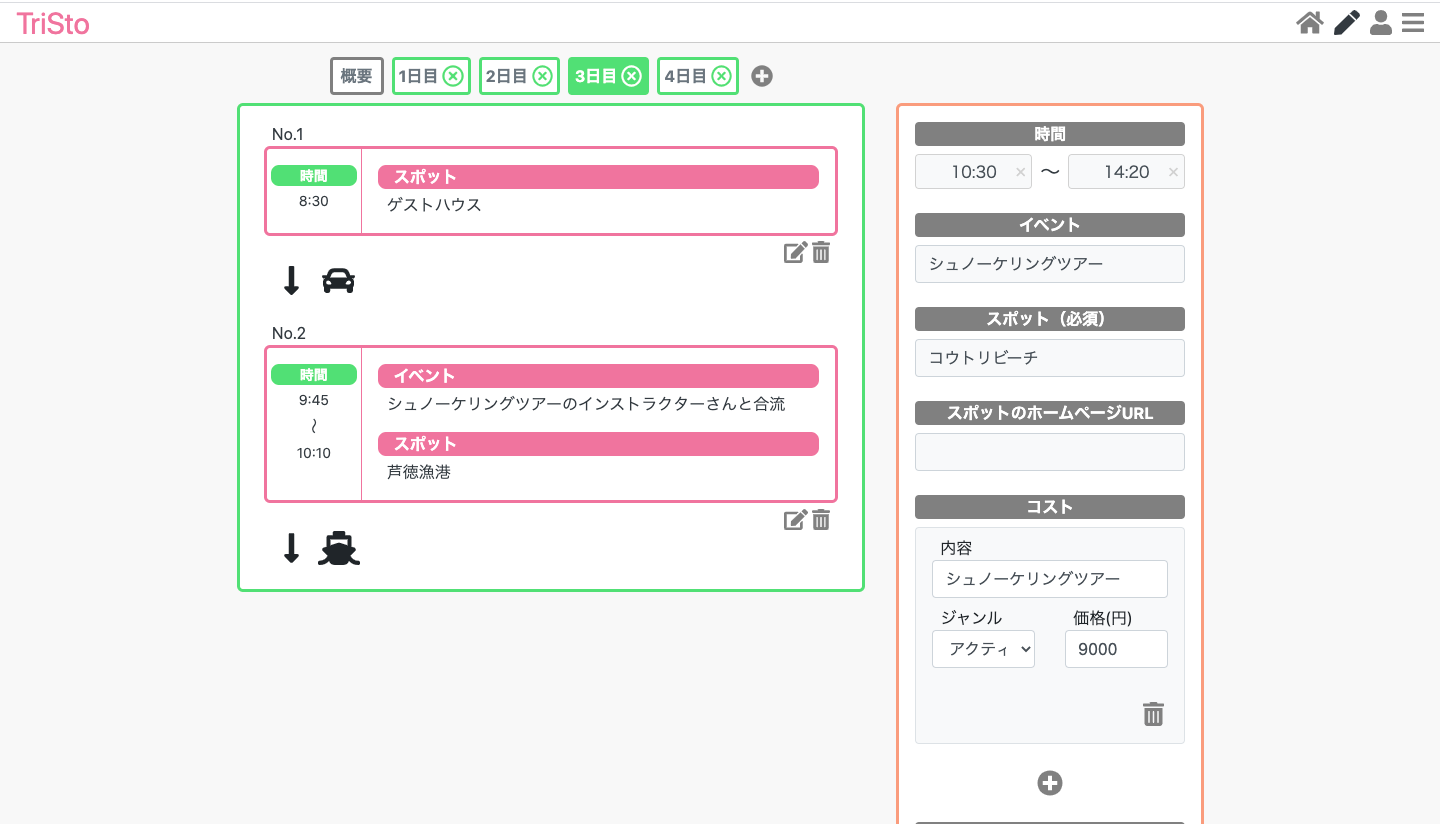This screenshot has height=824, width=1440.
Task: Click the pencil edit icon in header
Action: 1347,22
